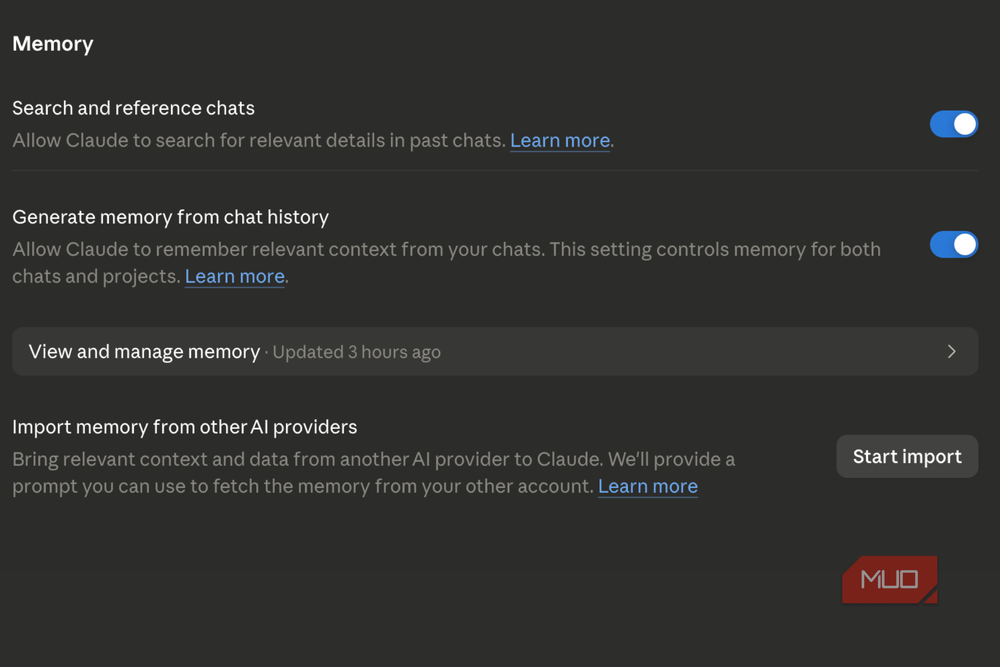Expand the chevron on View and manage memory

(952, 351)
